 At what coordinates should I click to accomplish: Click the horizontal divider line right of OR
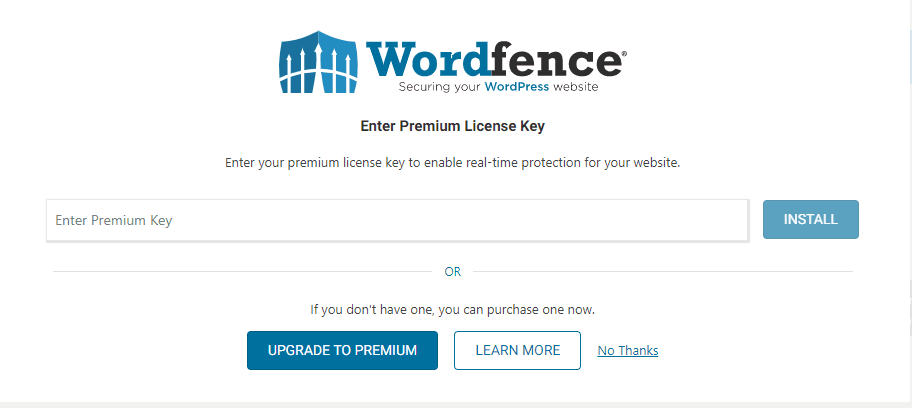pos(660,271)
